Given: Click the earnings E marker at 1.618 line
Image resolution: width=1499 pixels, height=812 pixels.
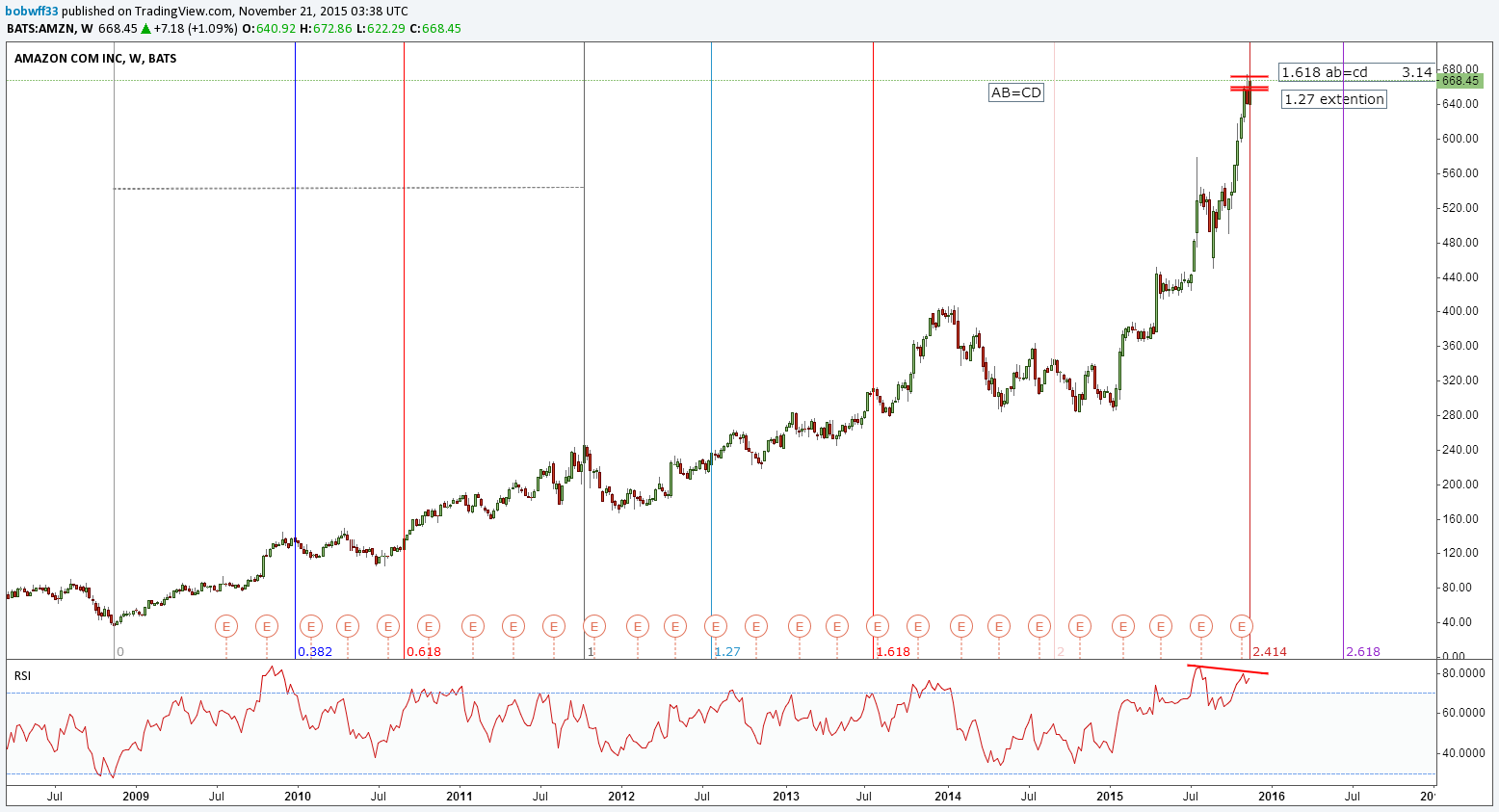Looking at the screenshot, I should coord(878,626).
